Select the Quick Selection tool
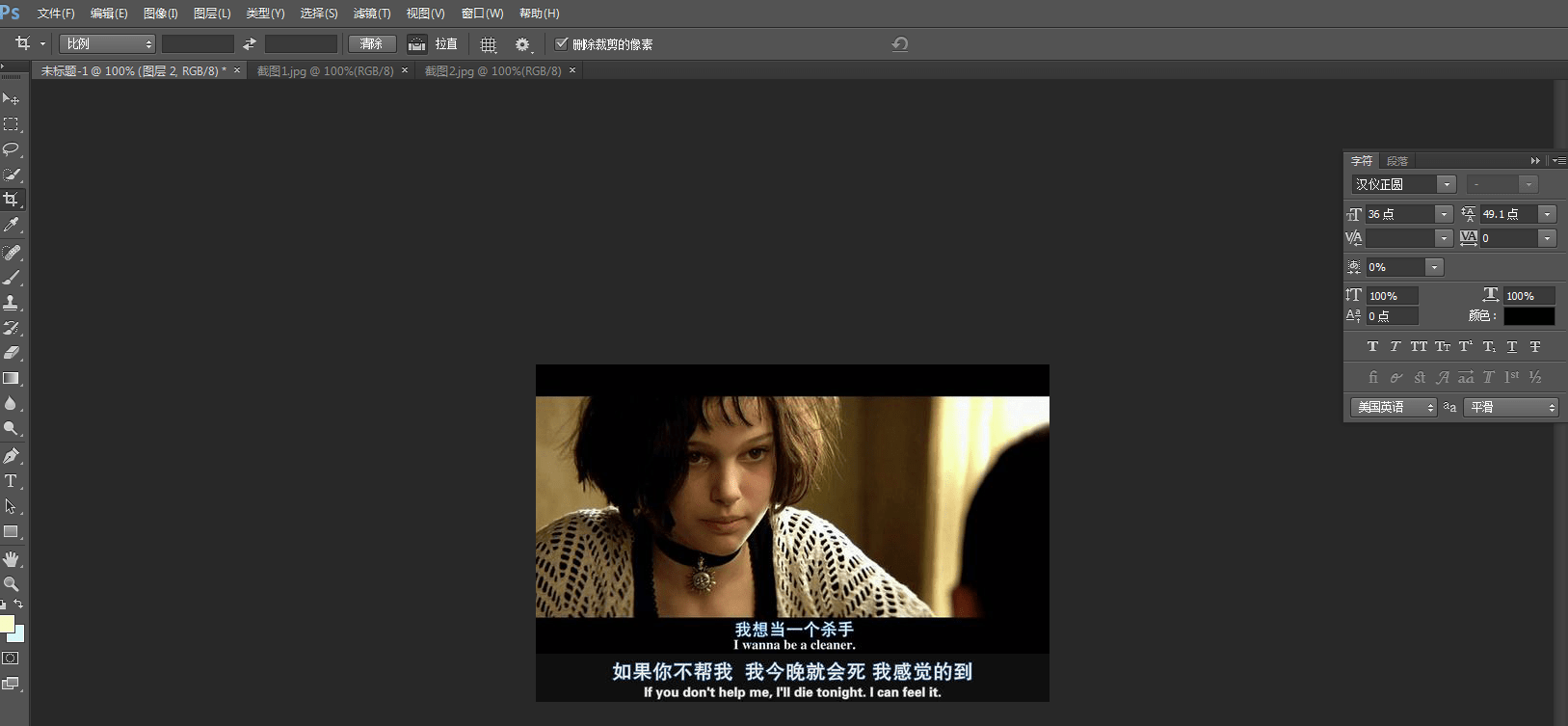The image size is (1568, 726). coord(12,175)
